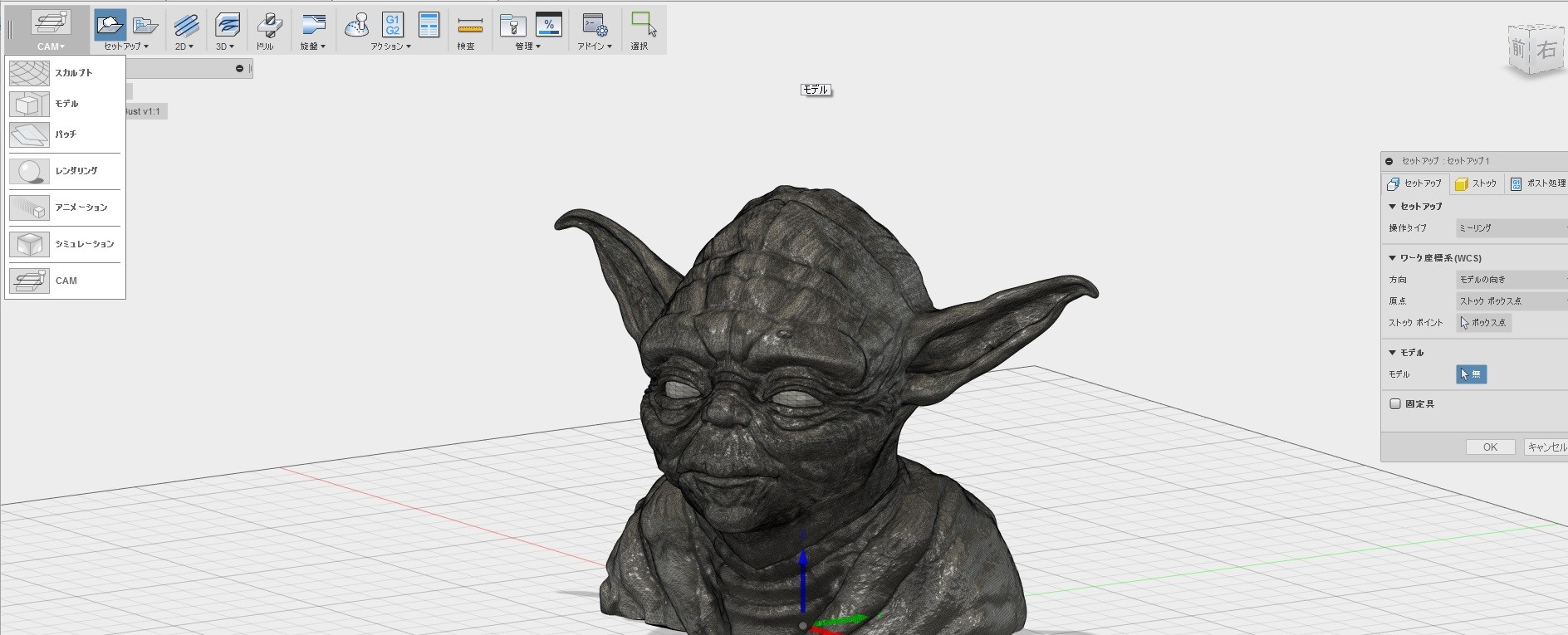Screen dimensions: 1568x635
Task: Switch to the パッチ workspace
Action: click(x=65, y=134)
